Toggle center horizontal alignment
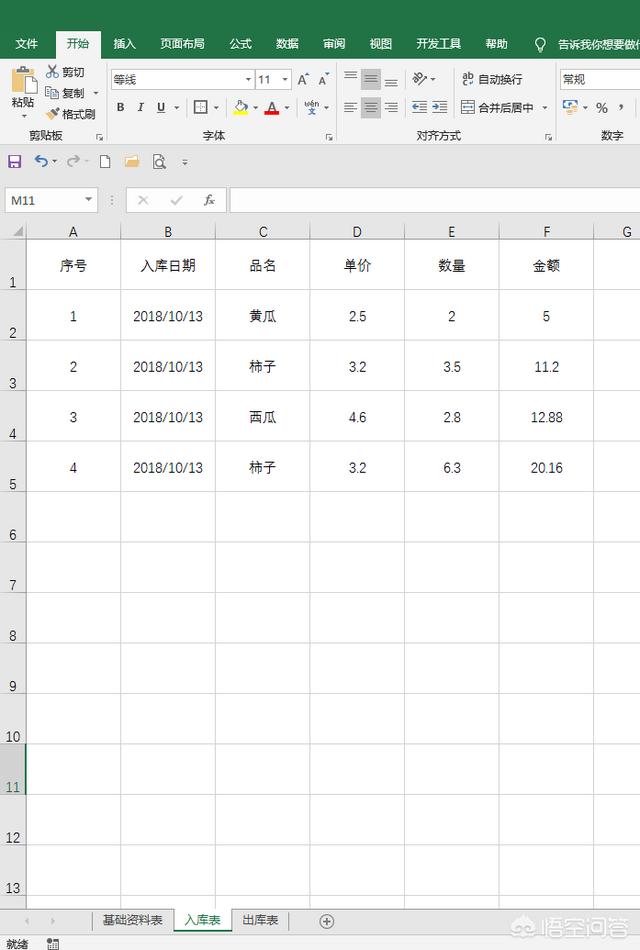The height and width of the screenshot is (950, 640). click(x=371, y=107)
